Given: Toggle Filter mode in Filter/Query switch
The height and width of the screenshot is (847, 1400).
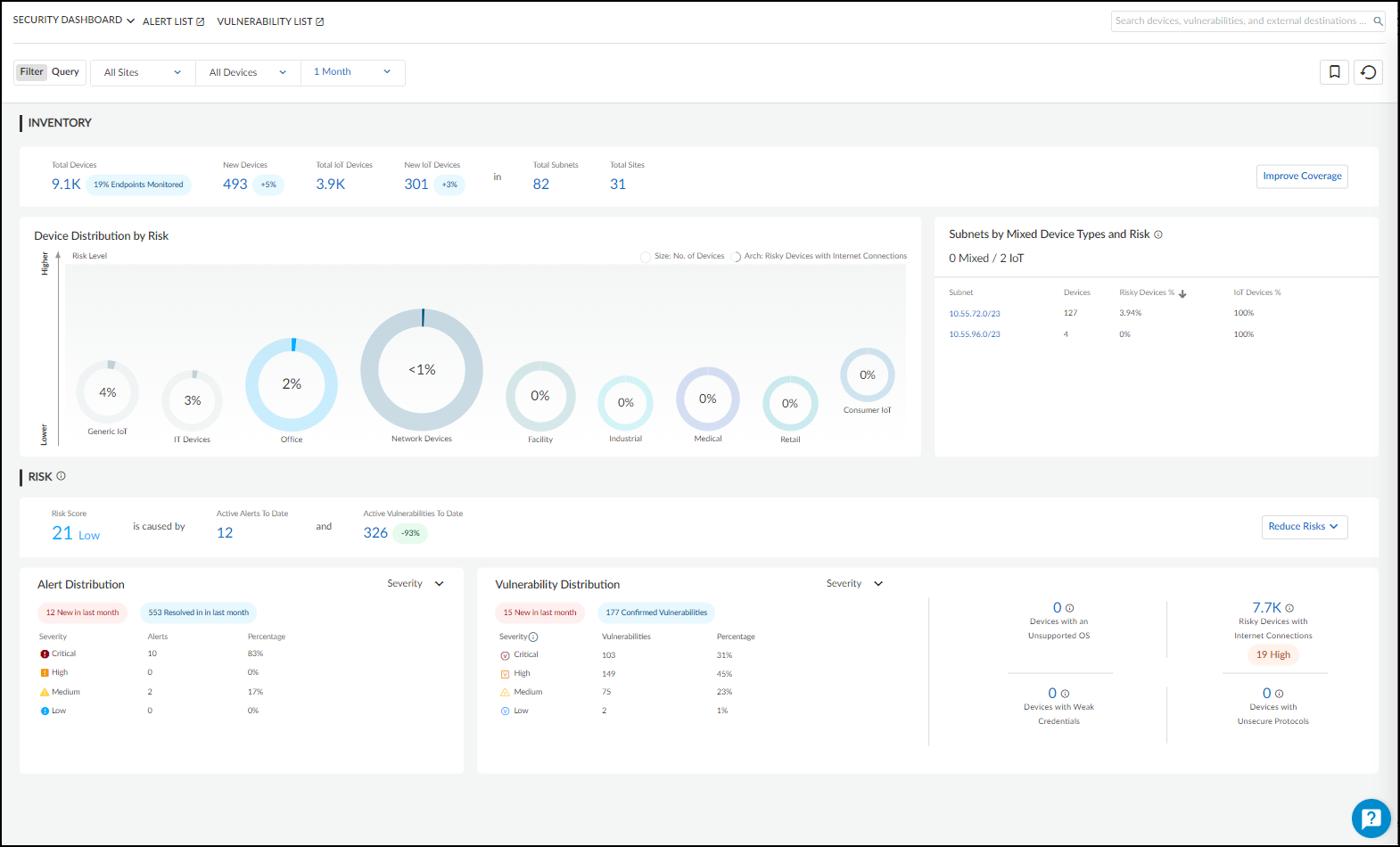Looking at the screenshot, I should pyautogui.click(x=32, y=72).
